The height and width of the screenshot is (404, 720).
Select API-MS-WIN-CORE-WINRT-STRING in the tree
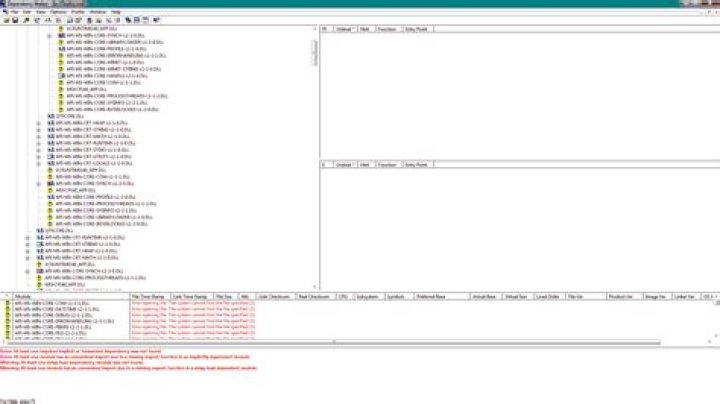point(113,69)
